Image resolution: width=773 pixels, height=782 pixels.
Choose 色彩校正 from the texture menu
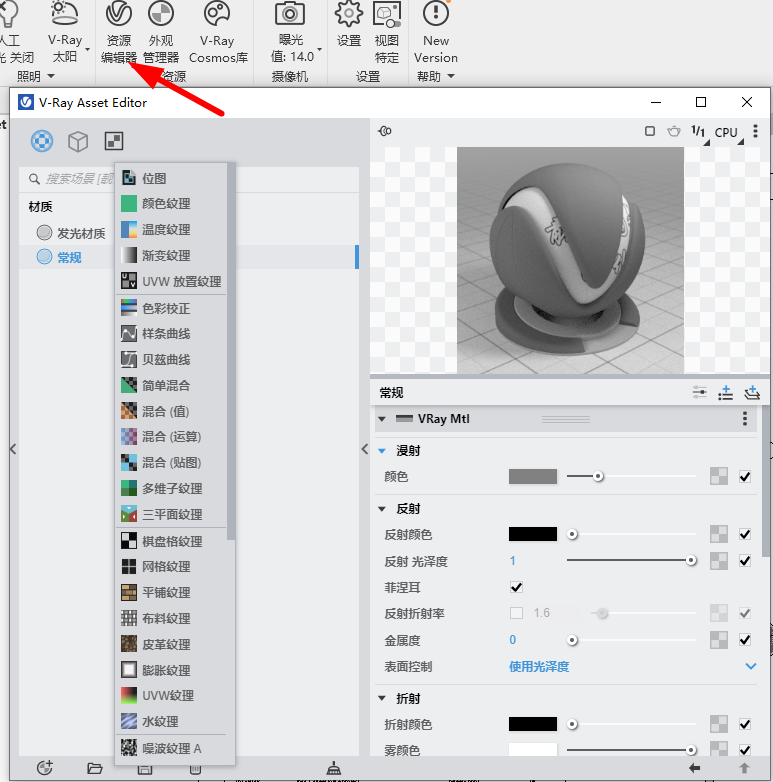tap(171, 308)
